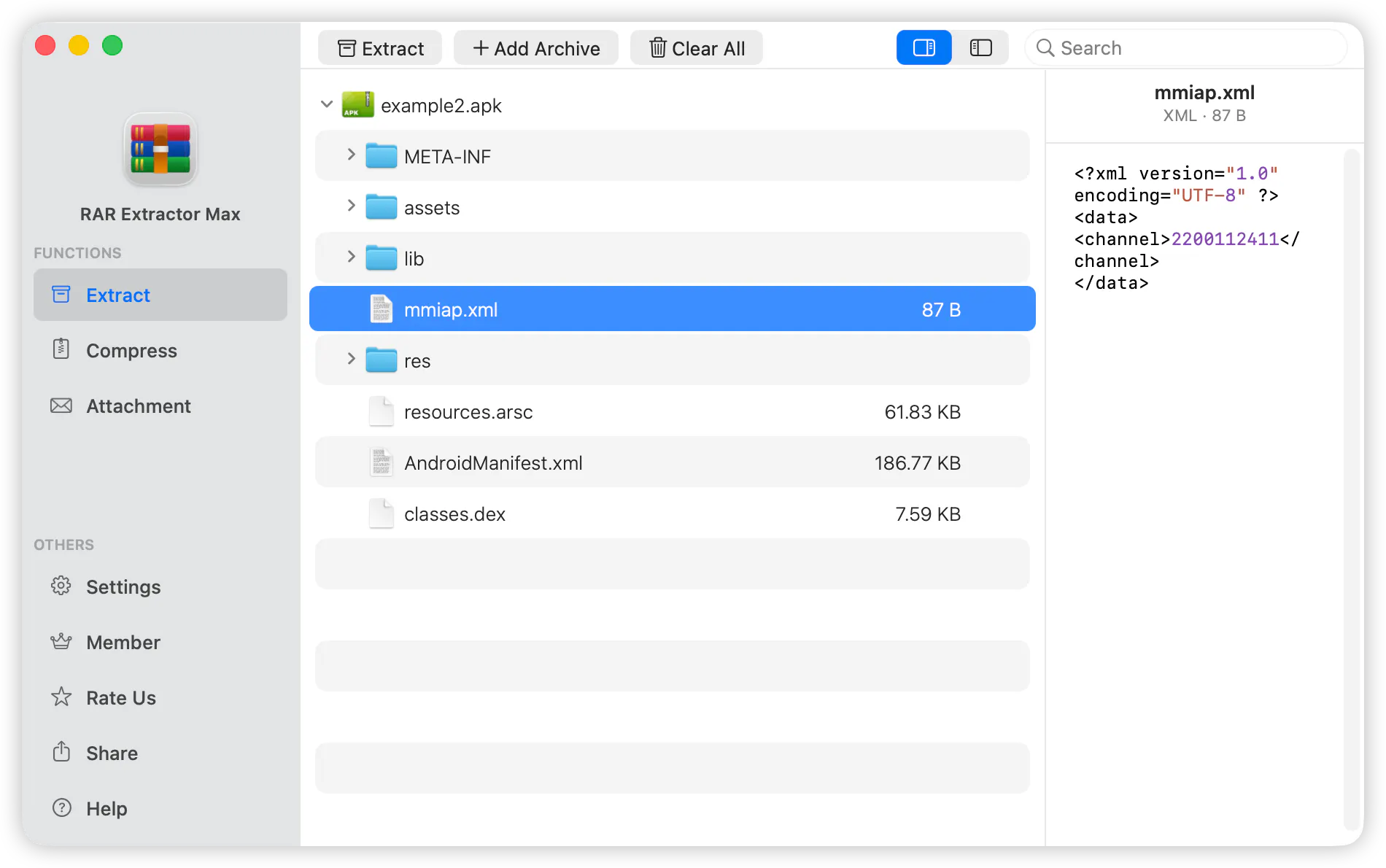The height and width of the screenshot is (868, 1386).
Task: Click the classes.dex file icon
Action: (x=381, y=514)
